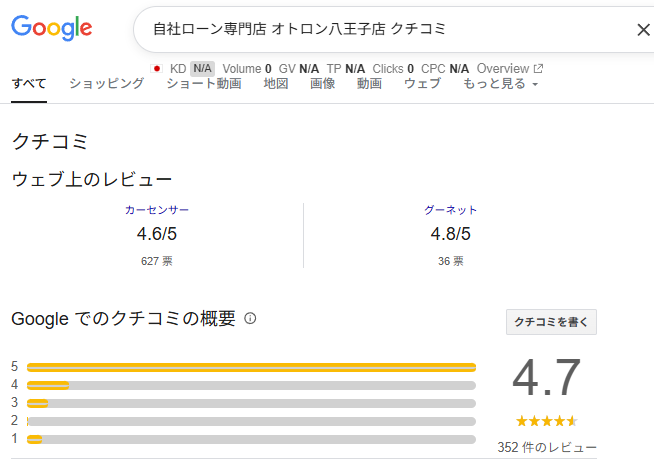This screenshot has height=471, width=654.
Task: Go to the 動画 tab
Action: [370, 84]
